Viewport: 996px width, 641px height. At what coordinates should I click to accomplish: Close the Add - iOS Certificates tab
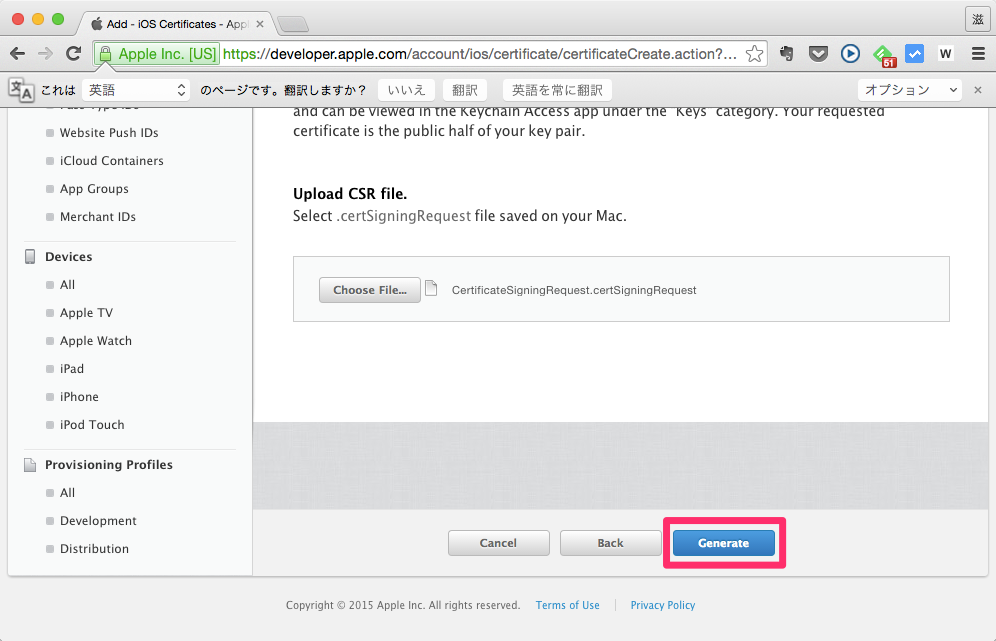click(x=260, y=24)
